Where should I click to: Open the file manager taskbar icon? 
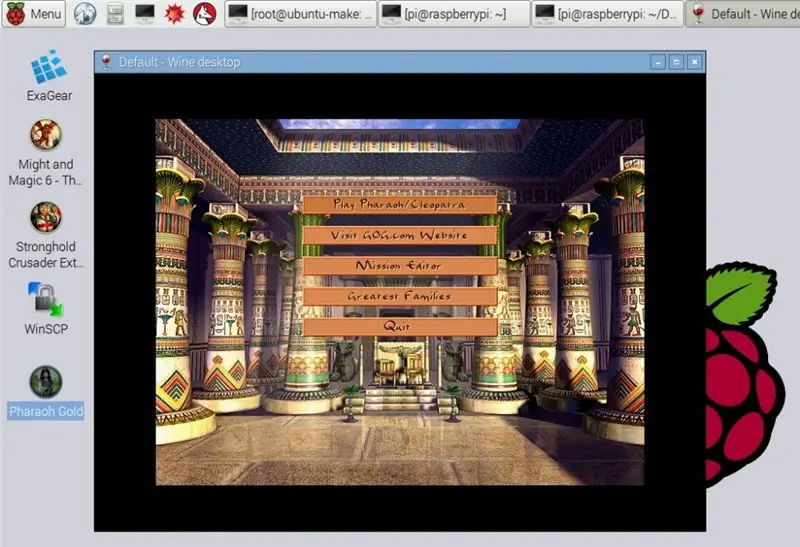coord(115,14)
